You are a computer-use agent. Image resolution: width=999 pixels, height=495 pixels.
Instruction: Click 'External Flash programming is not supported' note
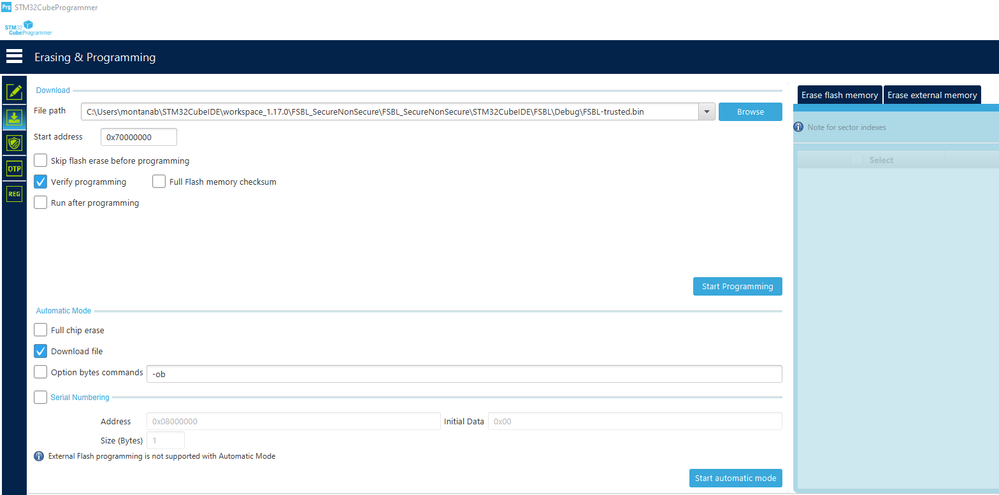pos(162,456)
